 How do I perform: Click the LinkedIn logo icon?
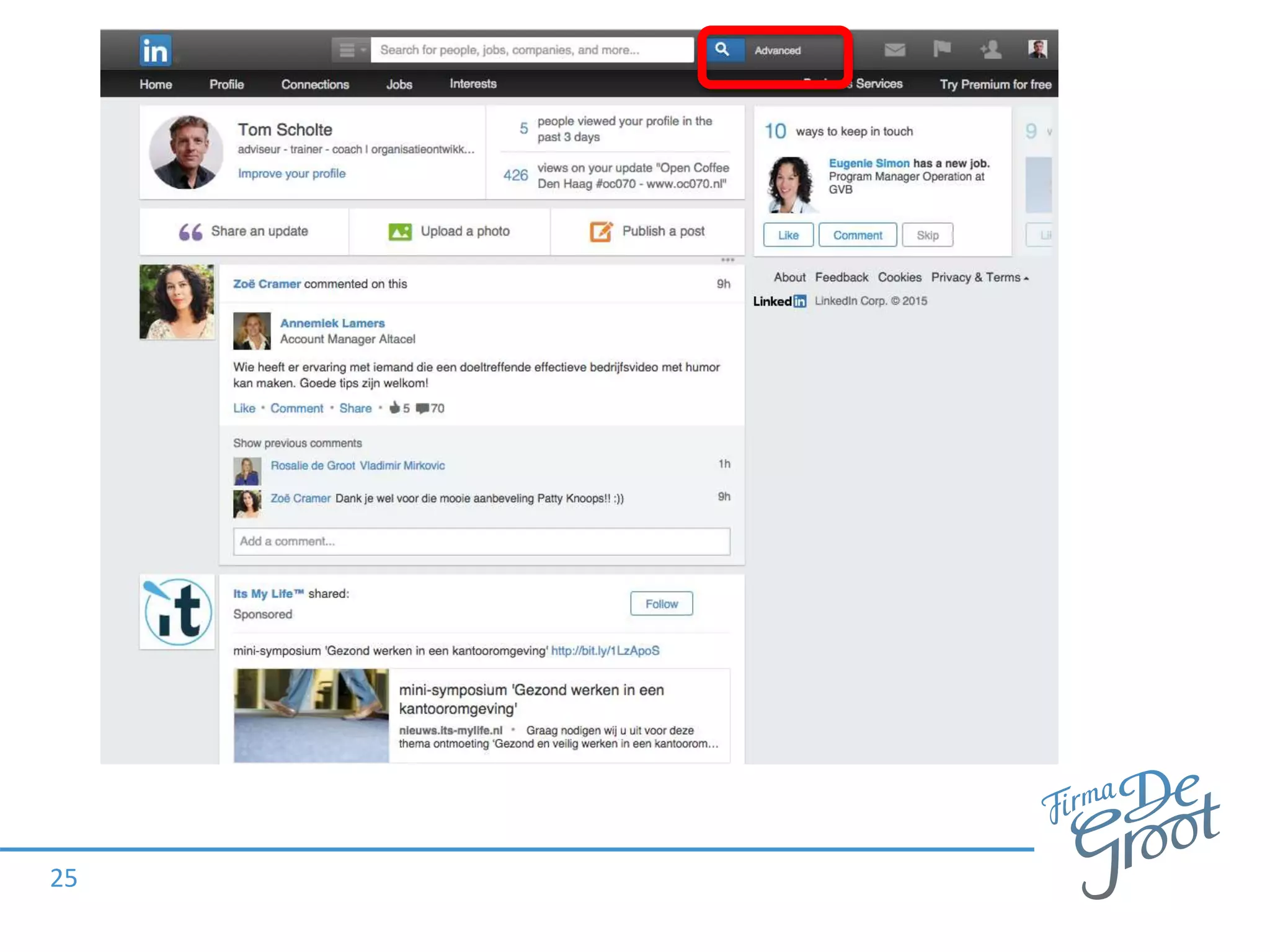click(x=155, y=50)
